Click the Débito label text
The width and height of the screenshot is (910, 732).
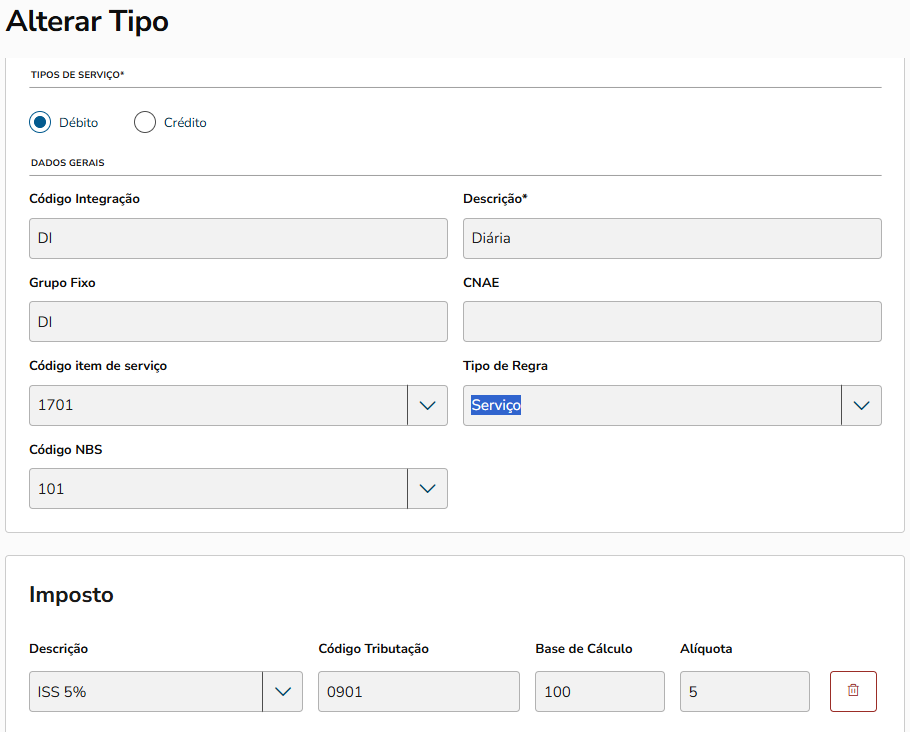tap(79, 123)
